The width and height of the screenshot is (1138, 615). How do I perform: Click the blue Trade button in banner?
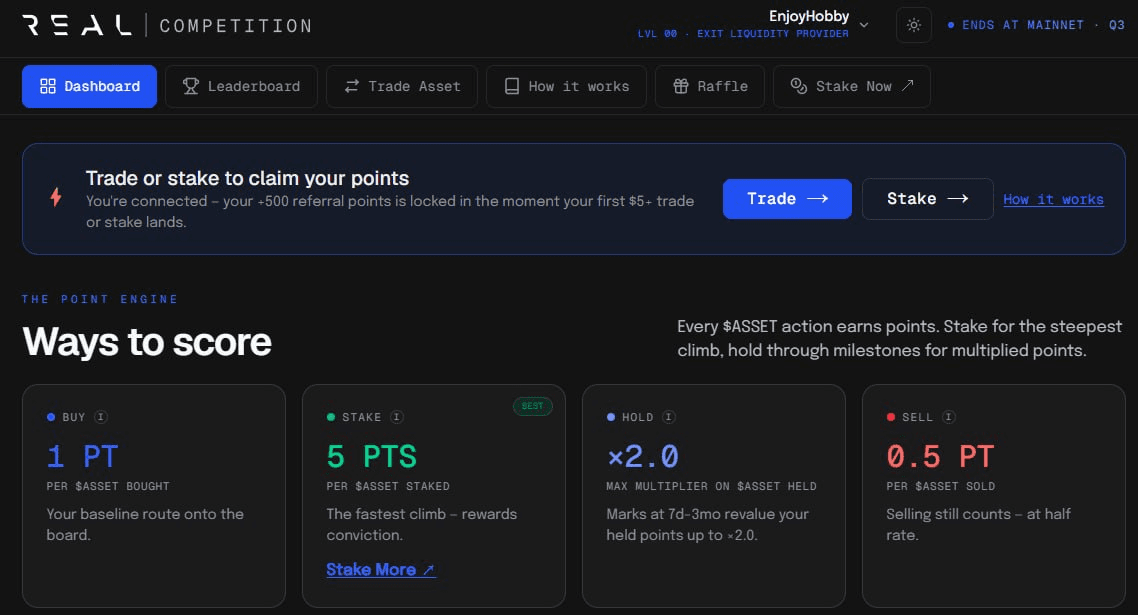(x=787, y=199)
